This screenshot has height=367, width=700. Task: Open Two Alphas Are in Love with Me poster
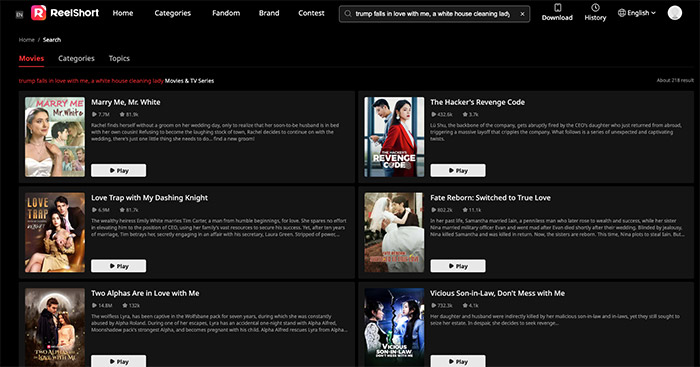(55, 328)
